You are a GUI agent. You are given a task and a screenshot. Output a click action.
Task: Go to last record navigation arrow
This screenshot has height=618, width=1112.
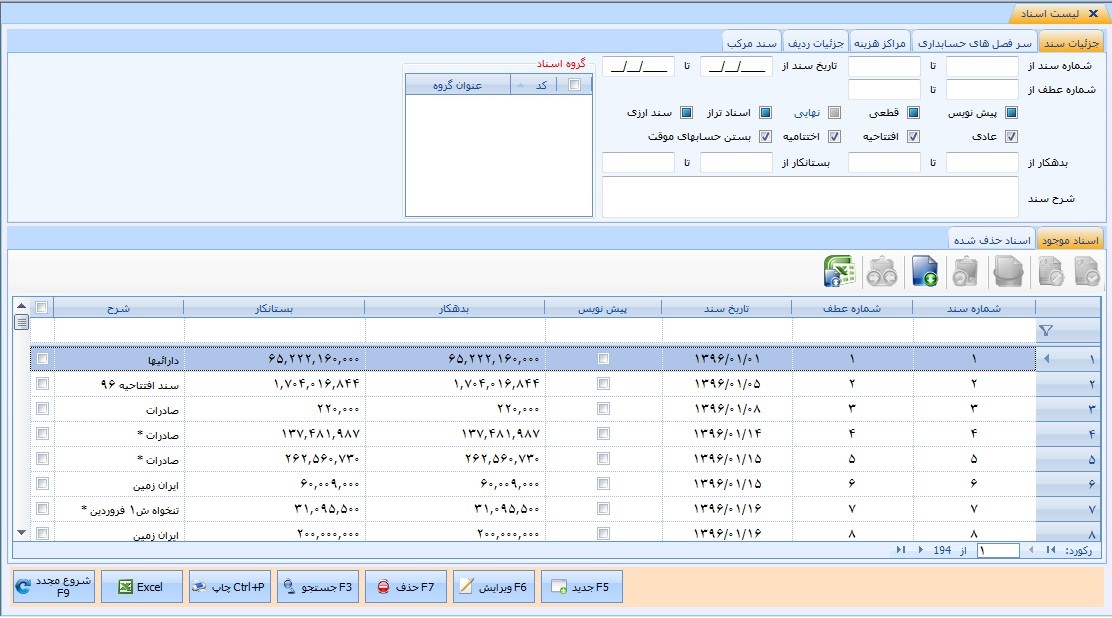901,550
